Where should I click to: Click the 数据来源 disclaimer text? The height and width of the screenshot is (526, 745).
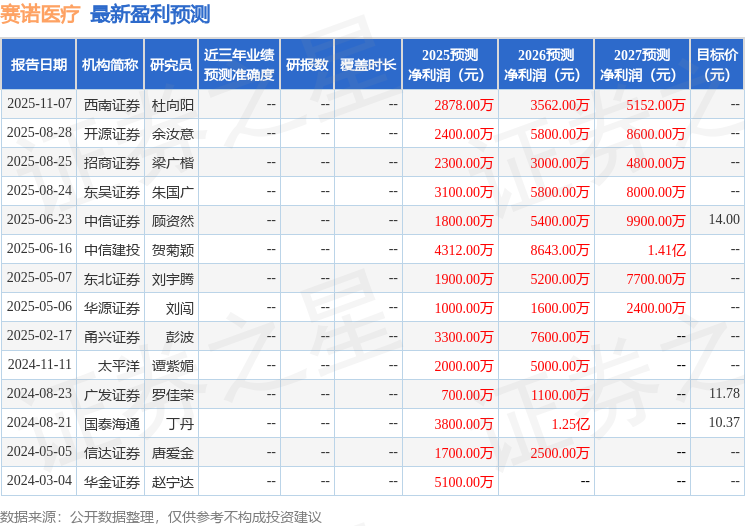[161, 517]
